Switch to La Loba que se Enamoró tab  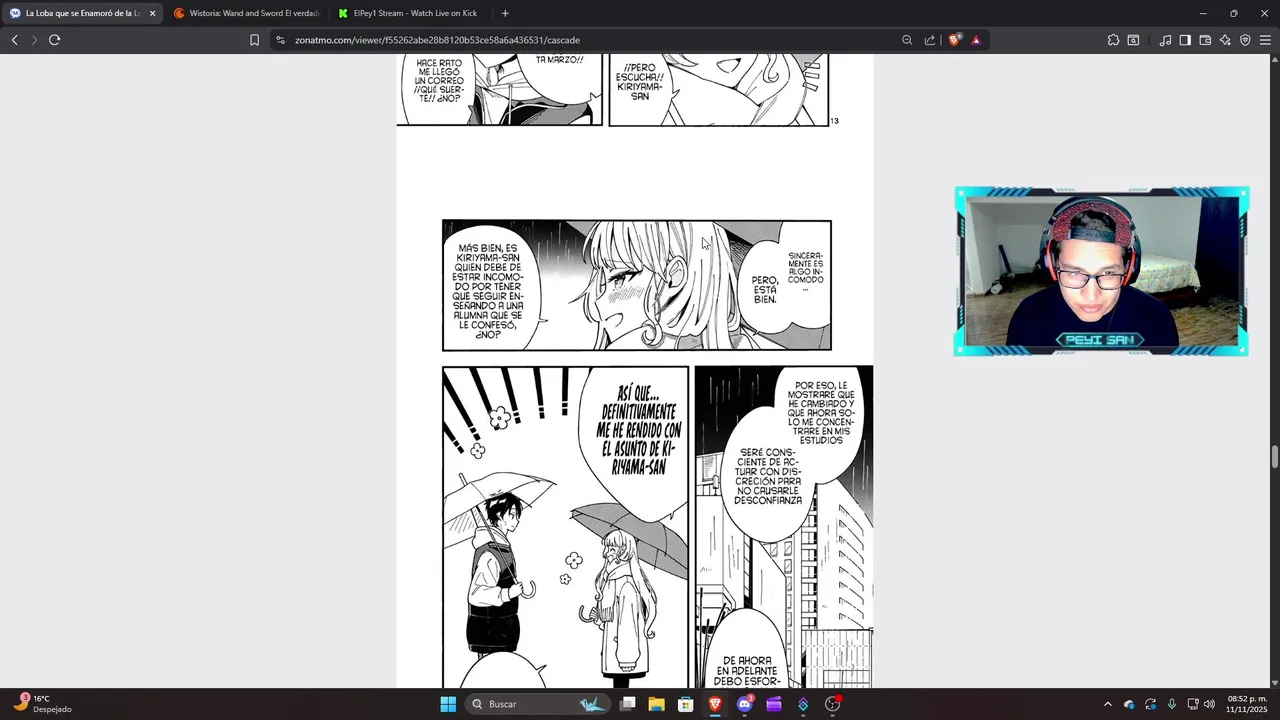point(82,13)
